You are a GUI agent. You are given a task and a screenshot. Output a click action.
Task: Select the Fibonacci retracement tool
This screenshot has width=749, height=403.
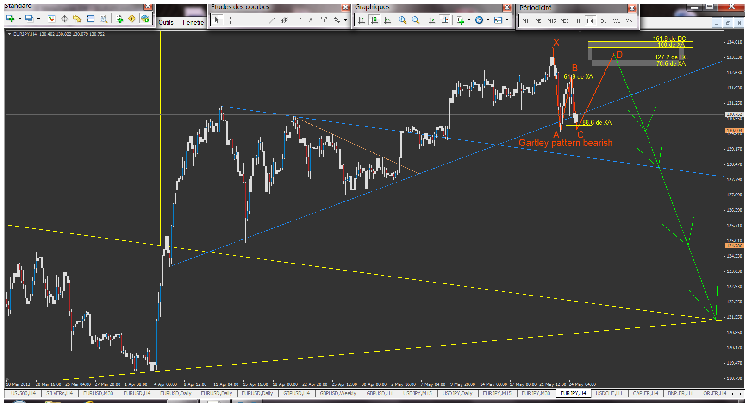pyautogui.click(x=300, y=21)
